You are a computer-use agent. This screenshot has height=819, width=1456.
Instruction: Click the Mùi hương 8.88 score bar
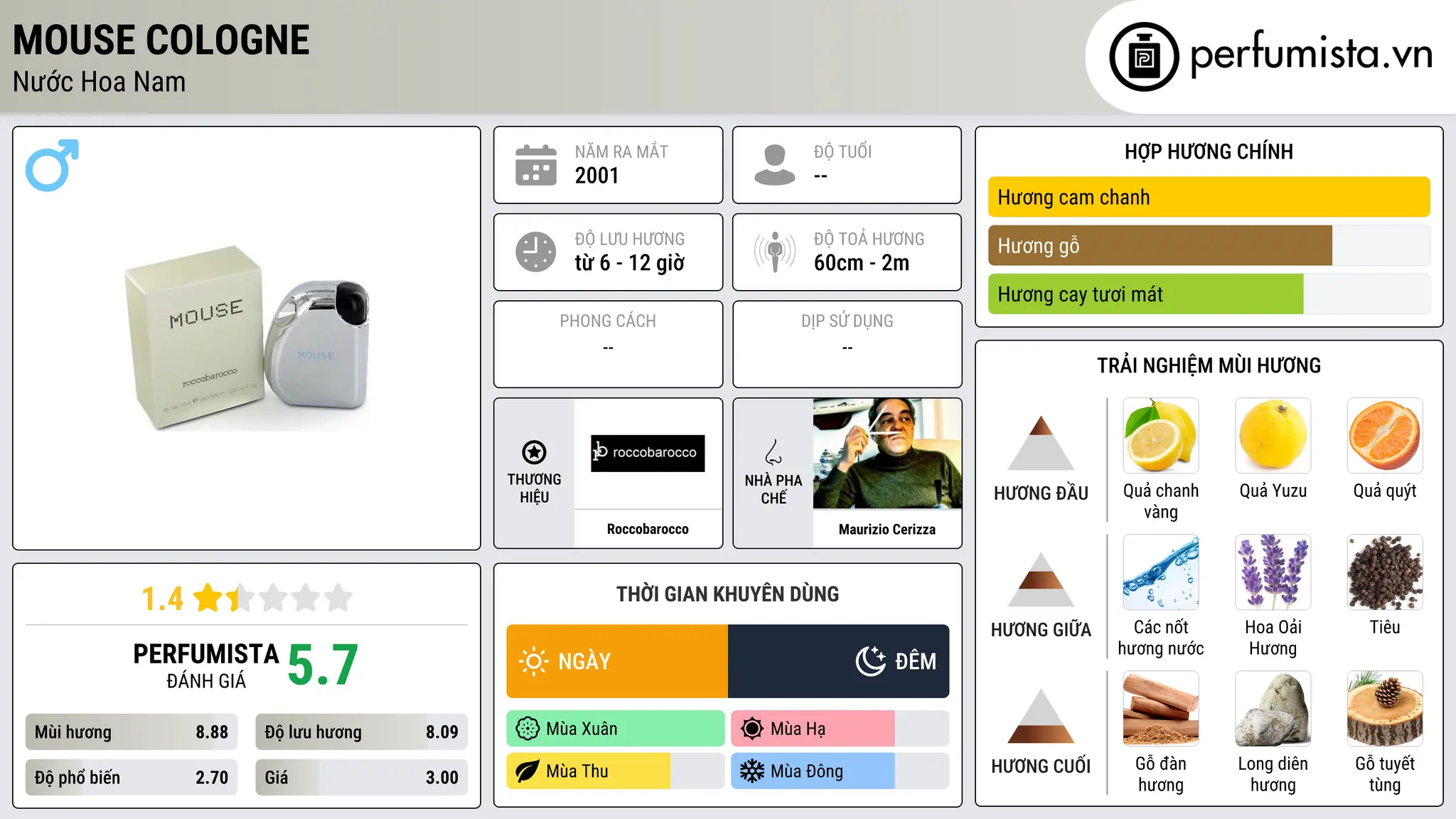[132, 732]
